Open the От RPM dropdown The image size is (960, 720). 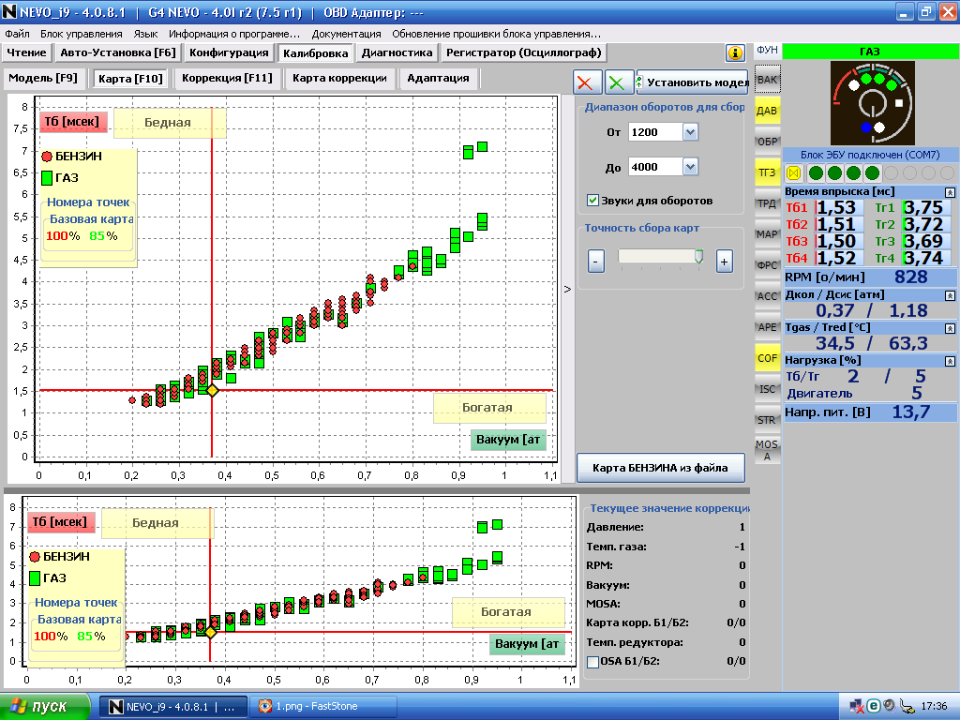pos(690,132)
